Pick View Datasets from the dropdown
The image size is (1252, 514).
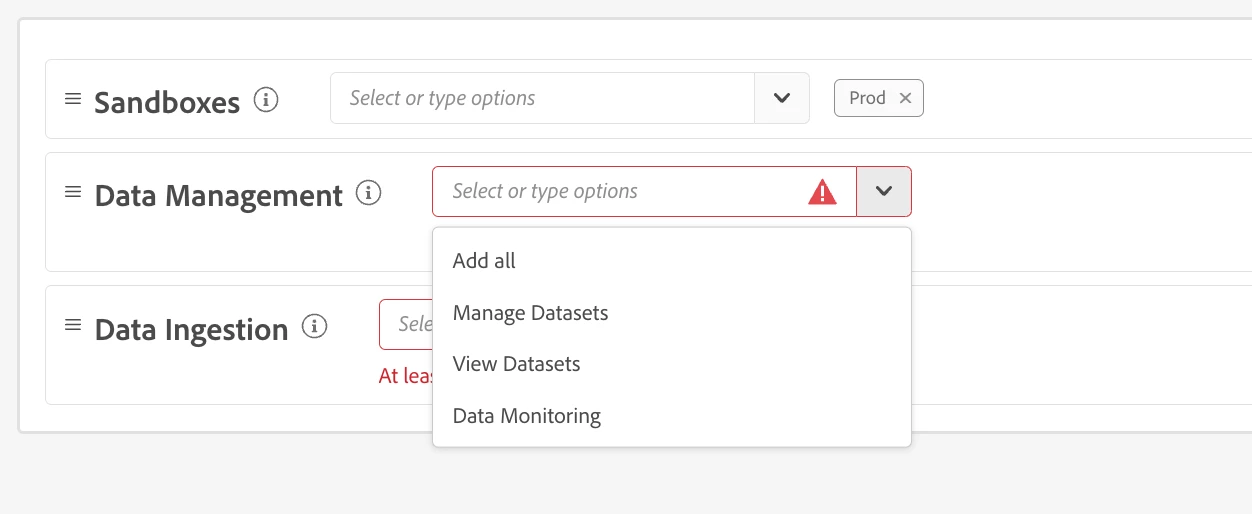(x=516, y=364)
